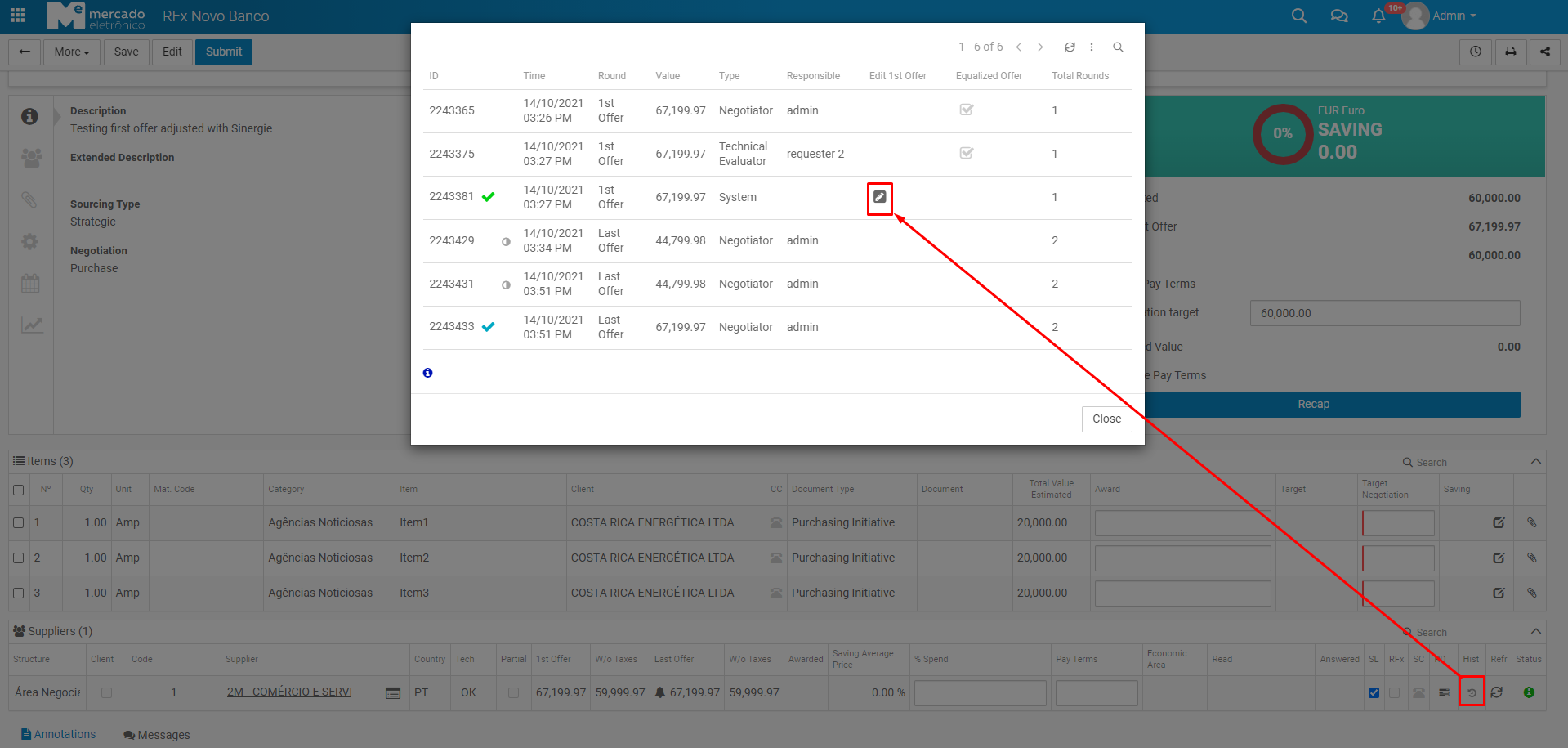Uncheck the SL checkbox for the supplier
The image size is (1568, 748).
(x=1374, y=692)
